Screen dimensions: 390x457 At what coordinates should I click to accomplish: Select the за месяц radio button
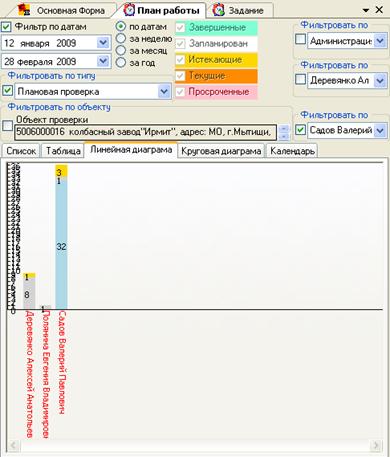pos(121,50)
